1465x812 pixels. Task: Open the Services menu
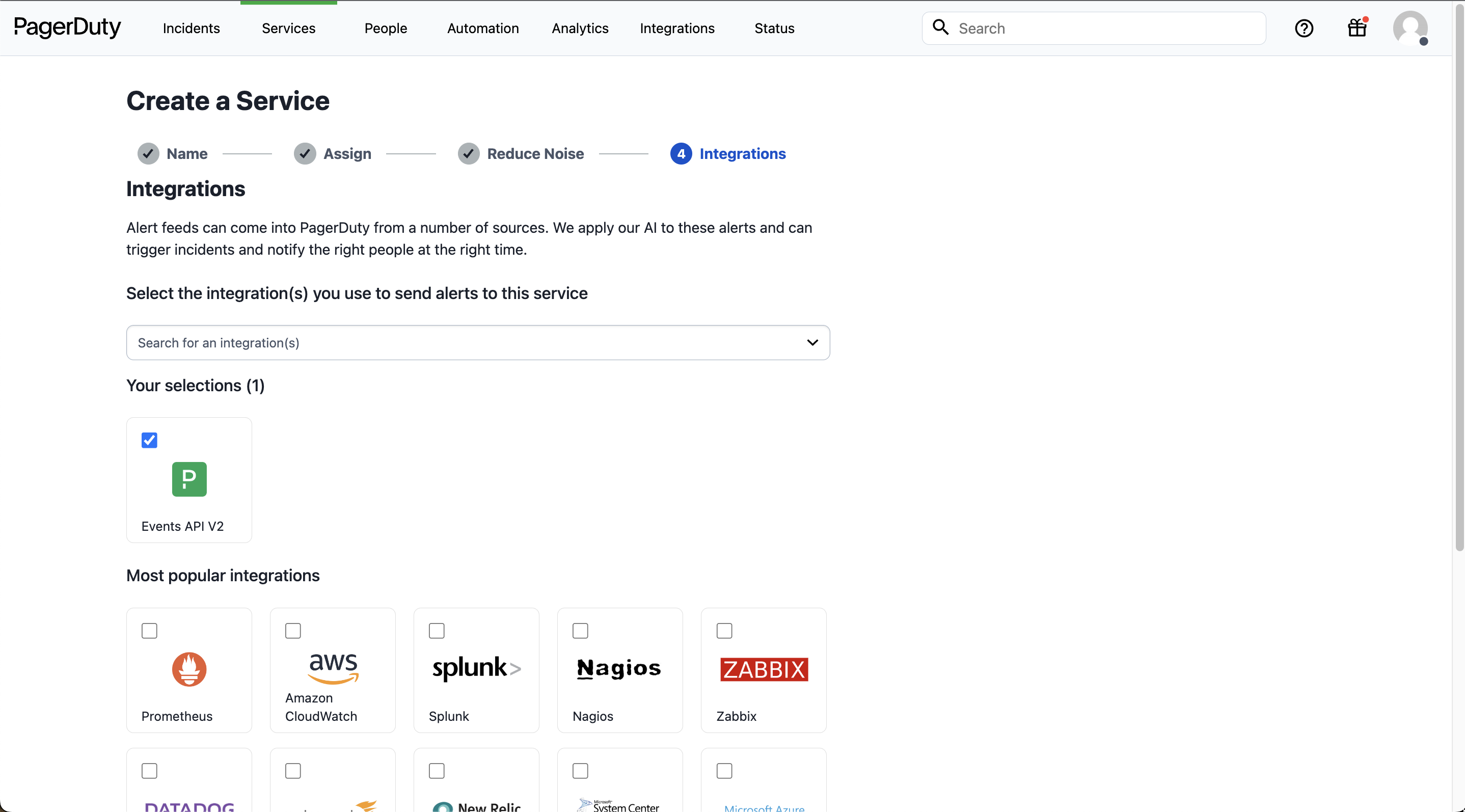(x=288, y=29)
